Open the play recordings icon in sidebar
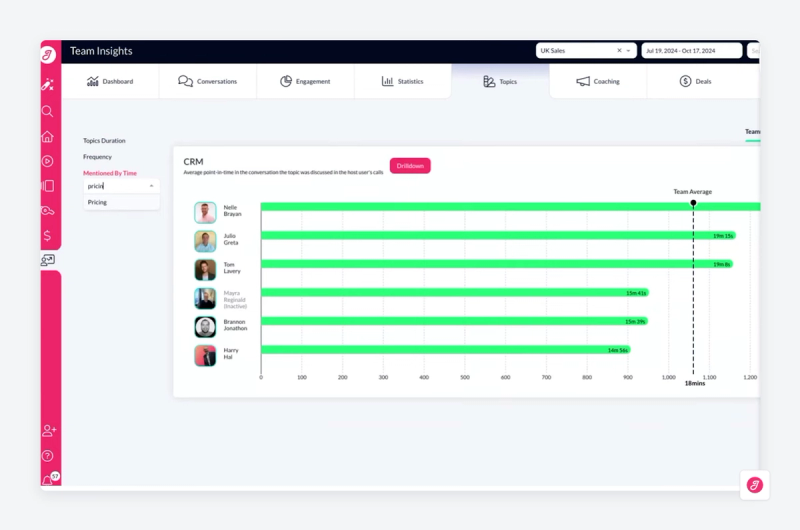The image size is (800, 530). pos(47,161)
